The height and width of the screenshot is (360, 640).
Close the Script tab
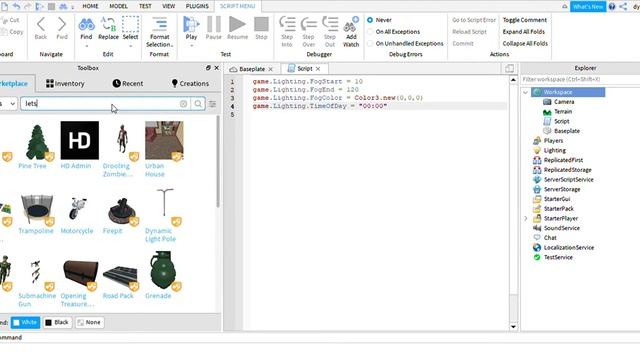[318, 69]
